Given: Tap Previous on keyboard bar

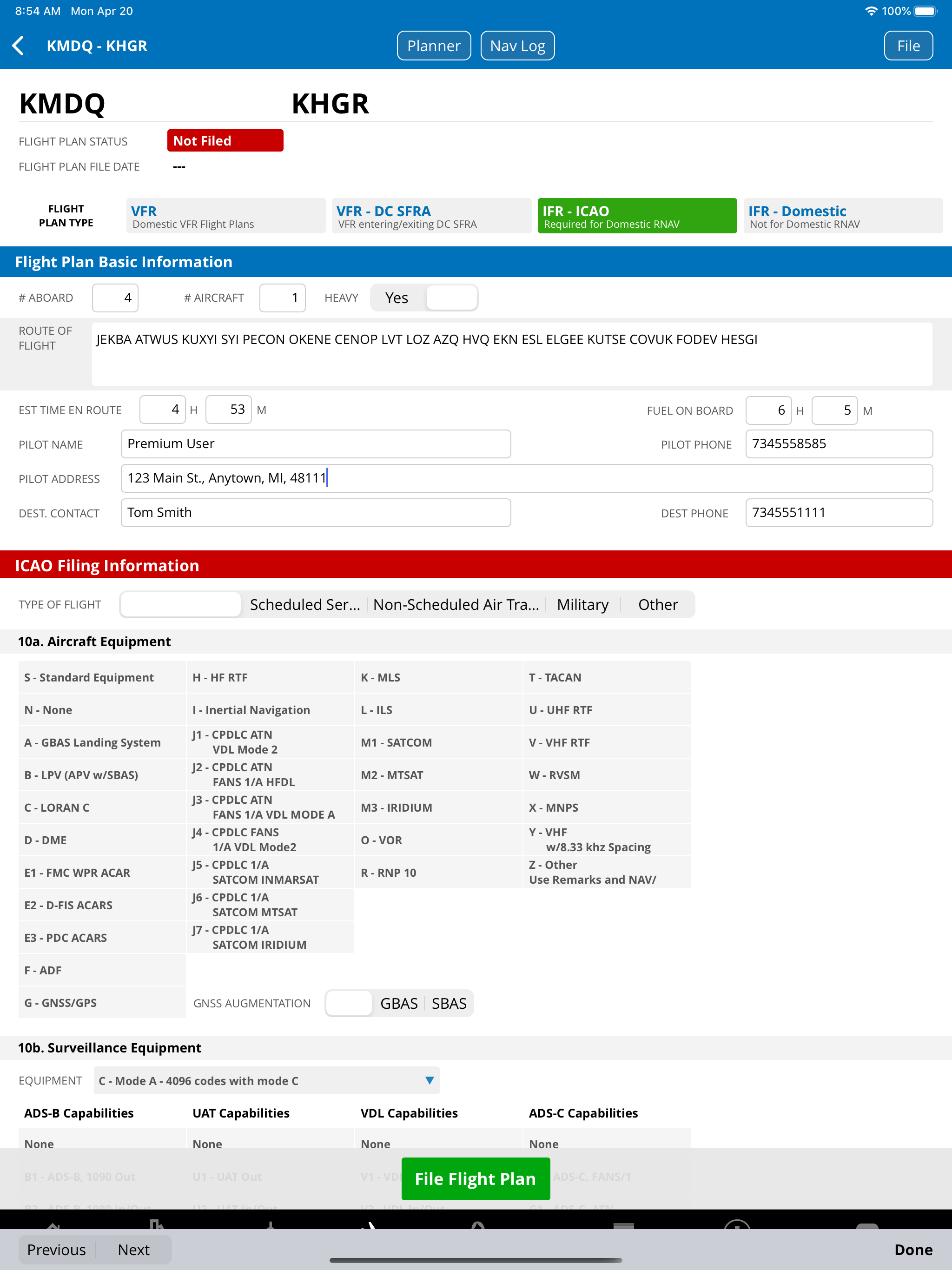Looking at the screenshot, I should tap(56, 1250).
